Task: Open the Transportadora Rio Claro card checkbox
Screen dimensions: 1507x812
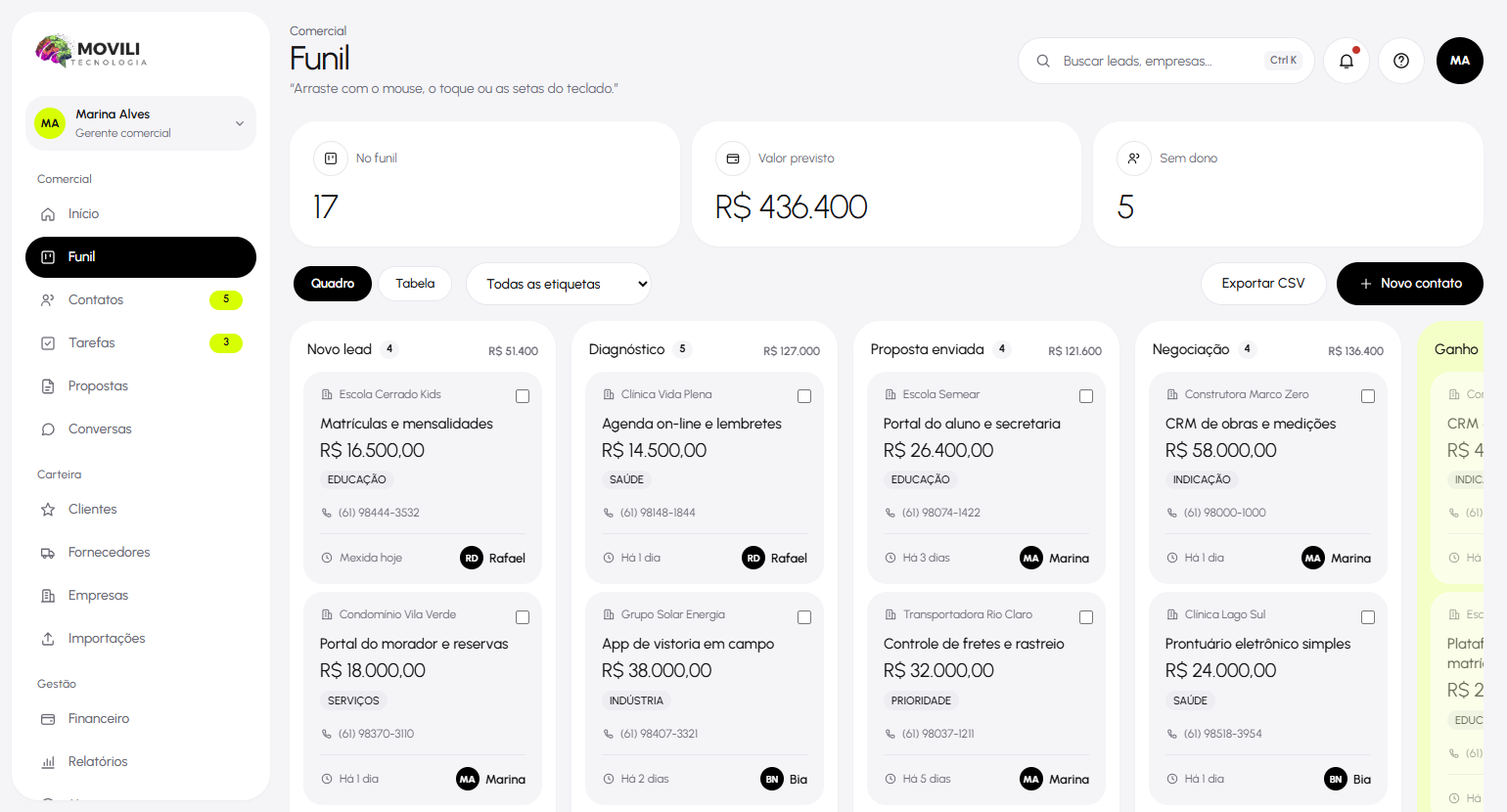Action: tap(1086, 617)
